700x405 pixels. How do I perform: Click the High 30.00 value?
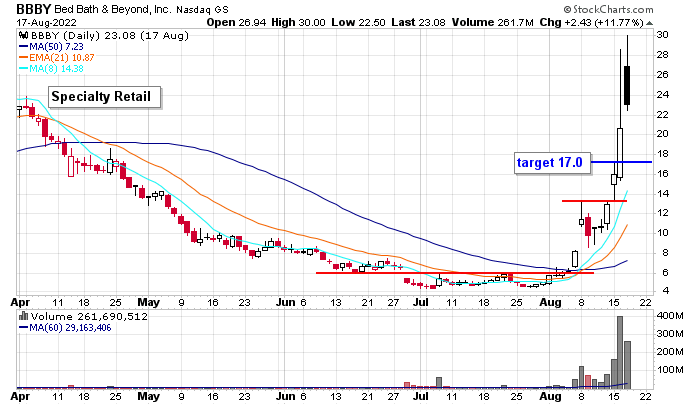point(296,22)
